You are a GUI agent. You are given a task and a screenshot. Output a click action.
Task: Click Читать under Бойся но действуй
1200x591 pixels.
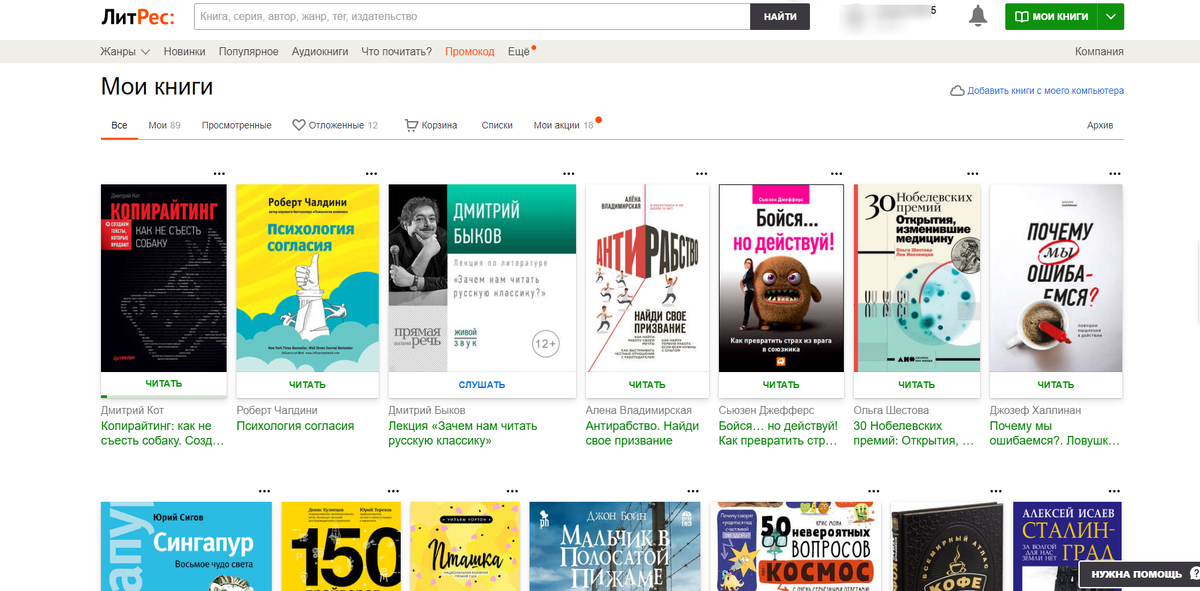coord(781,385)
